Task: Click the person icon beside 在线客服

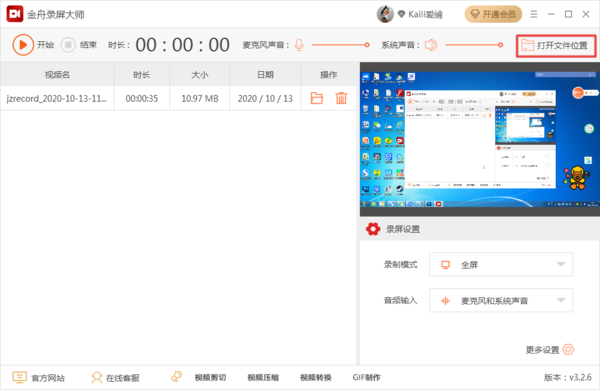Action: (x=97, y=377)
